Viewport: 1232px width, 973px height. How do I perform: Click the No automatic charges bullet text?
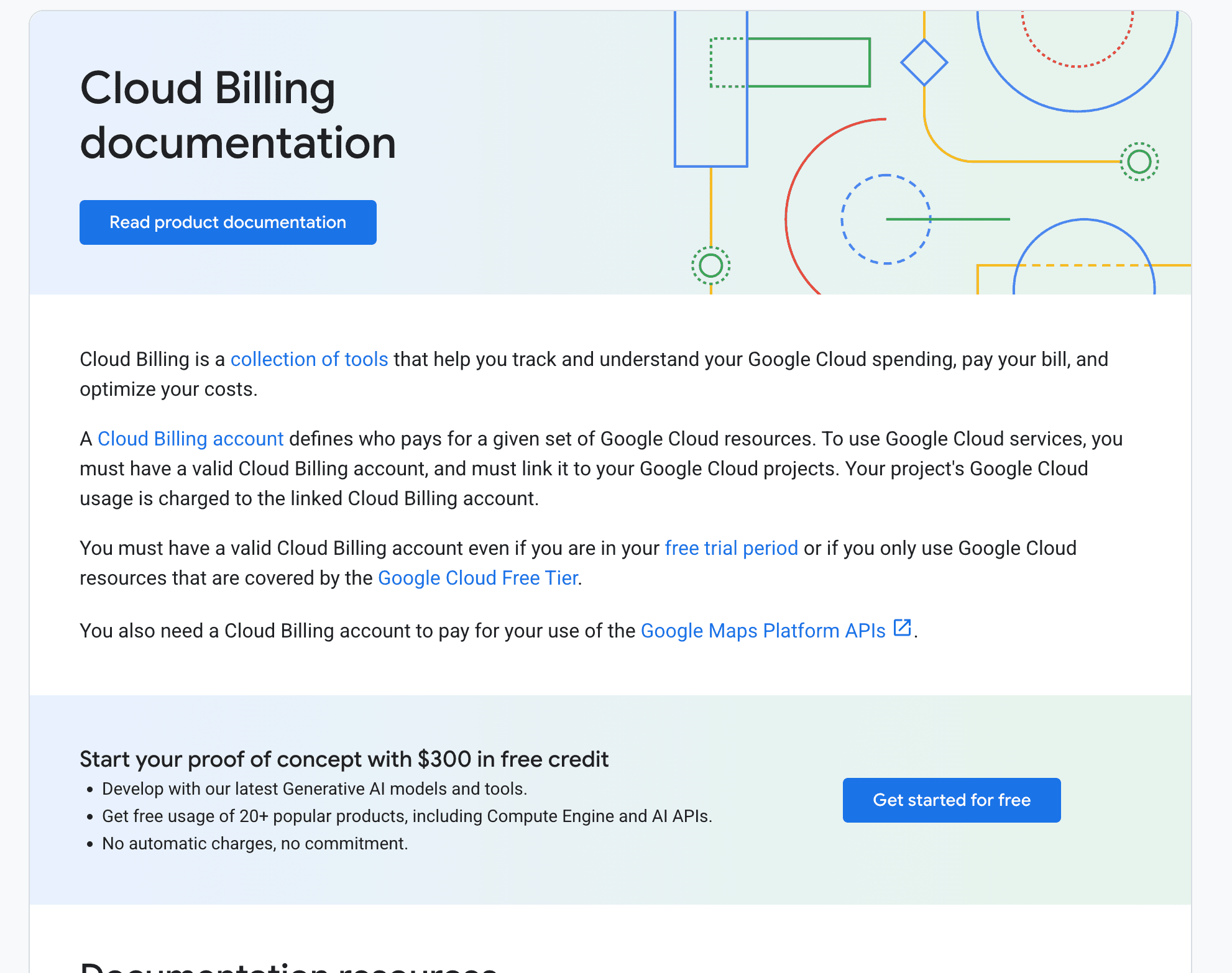point(255,844)
